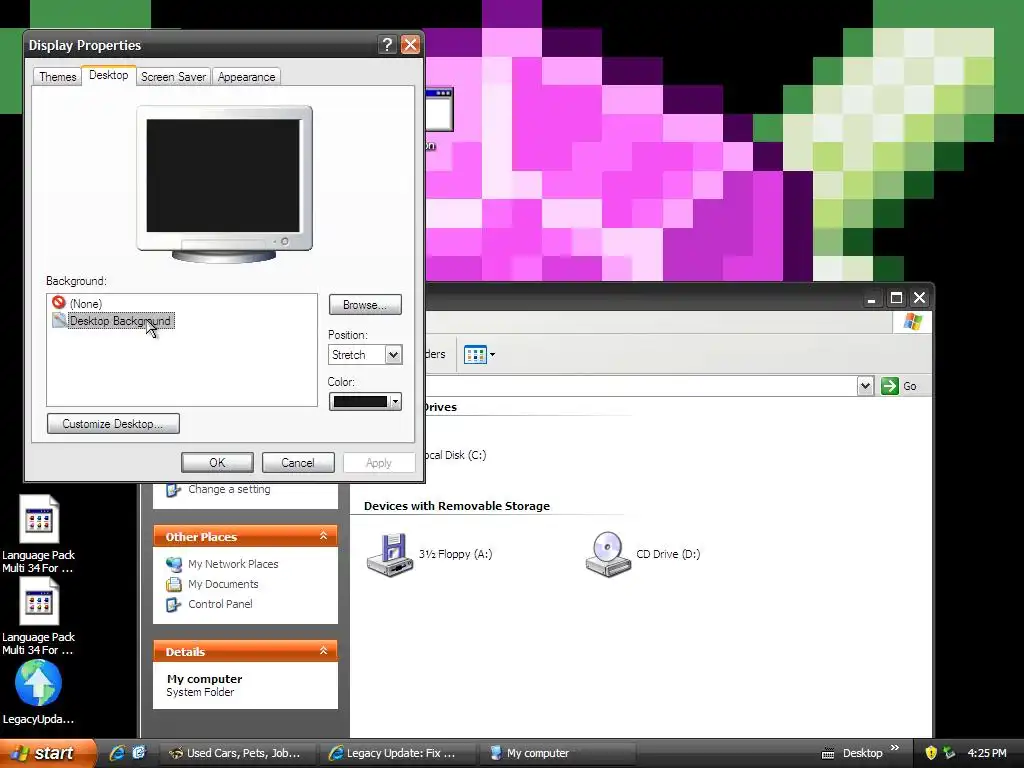The height and width of the screenshot is (768, 1024).
Task: Switch to Legacy Update taskbar window
Action: pyautogui.click(x=398, y=753)
